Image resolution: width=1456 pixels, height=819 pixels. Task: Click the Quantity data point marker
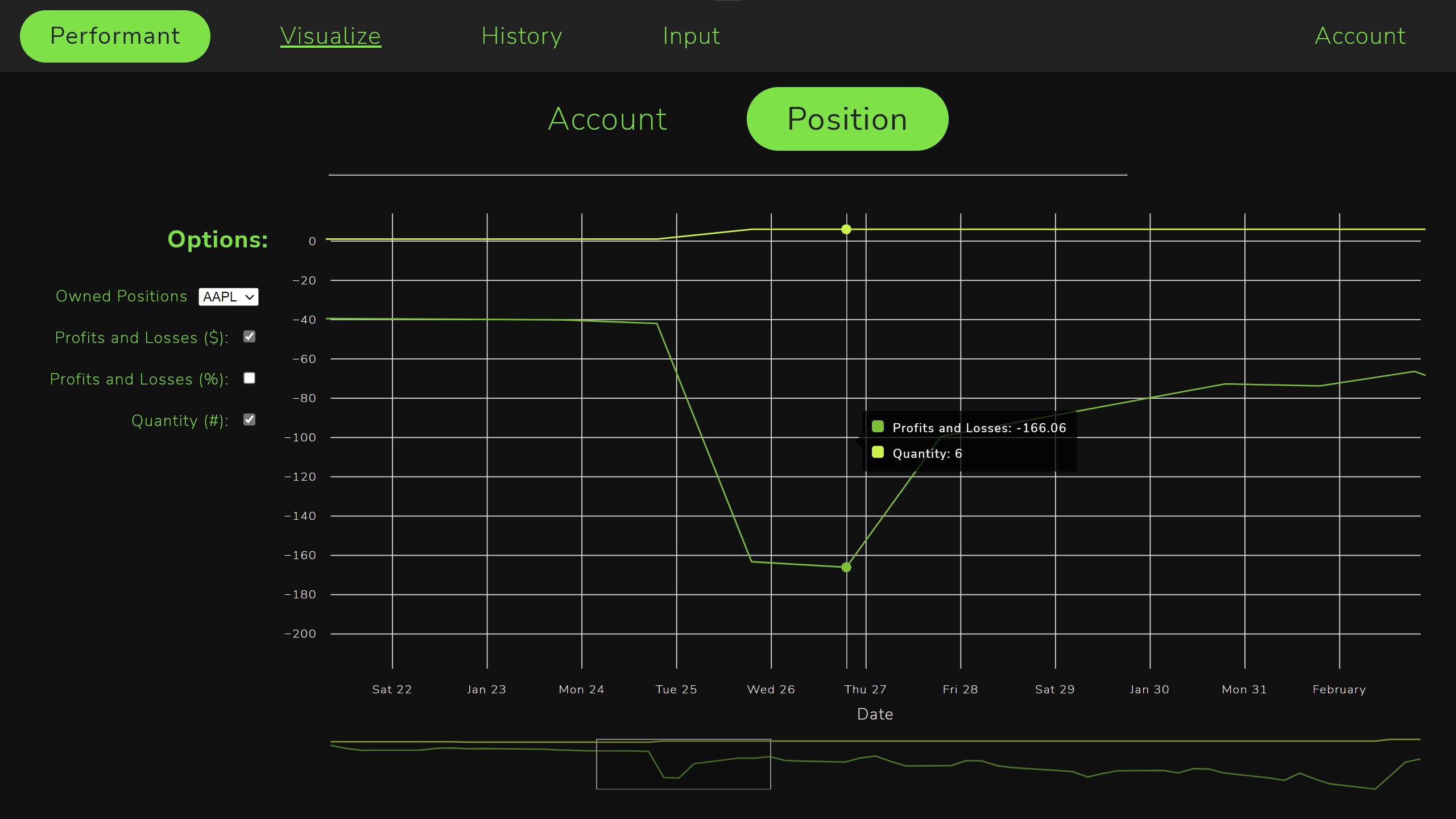coord(846,229)
